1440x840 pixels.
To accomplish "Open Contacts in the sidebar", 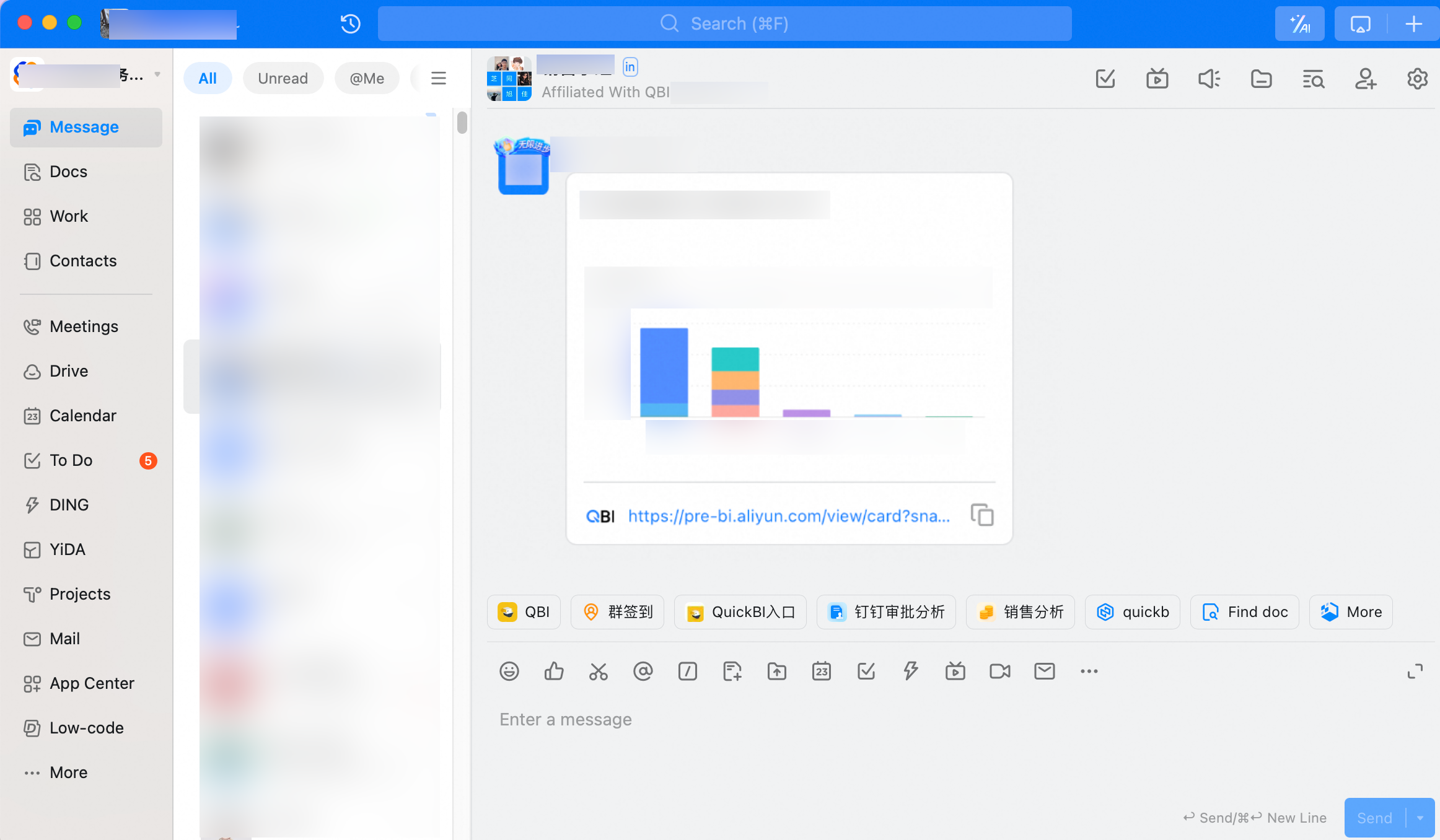I will [x=86, y=261].
